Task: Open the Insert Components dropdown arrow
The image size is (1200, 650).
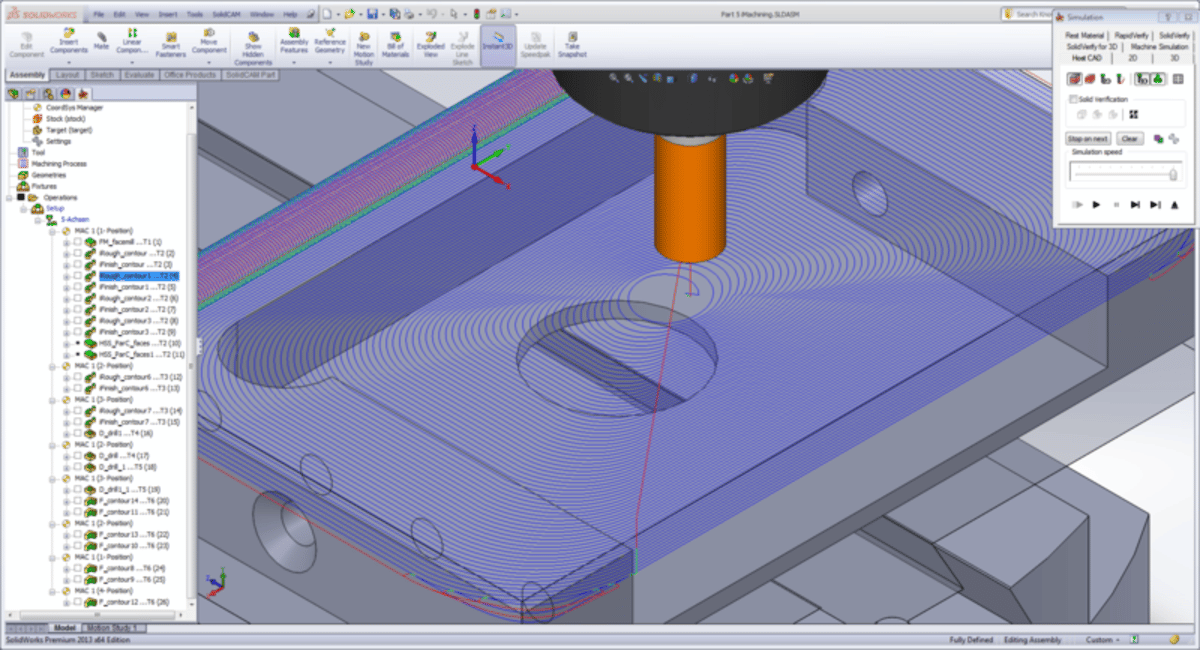Action: [x=67, y=62]
